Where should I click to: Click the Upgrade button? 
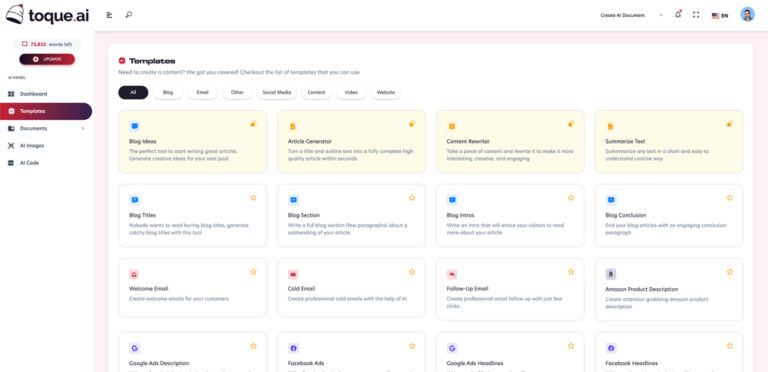coord(47,59)
